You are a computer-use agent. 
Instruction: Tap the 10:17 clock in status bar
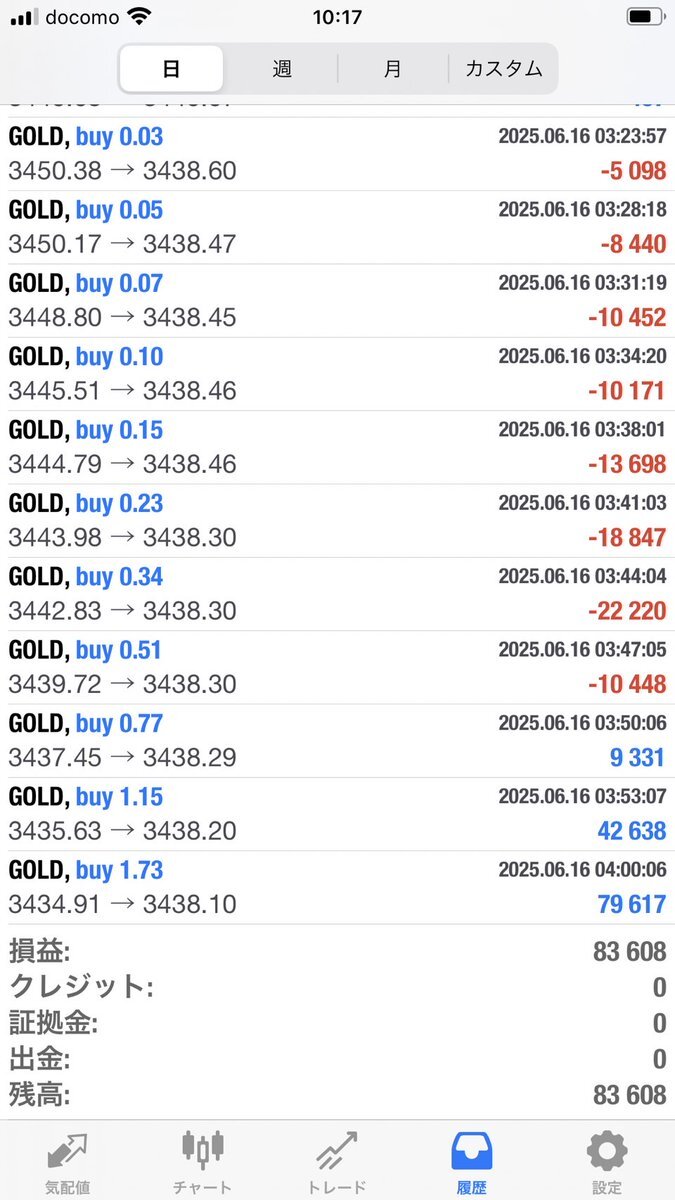click(x=337, y=17)
